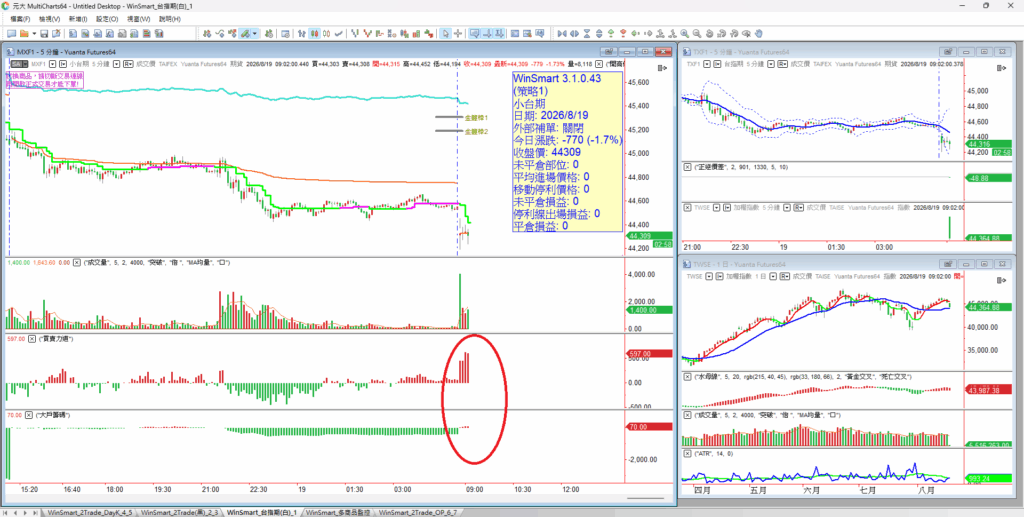
Task: Open the 設定(O) menu
Action: click(106, 19)
